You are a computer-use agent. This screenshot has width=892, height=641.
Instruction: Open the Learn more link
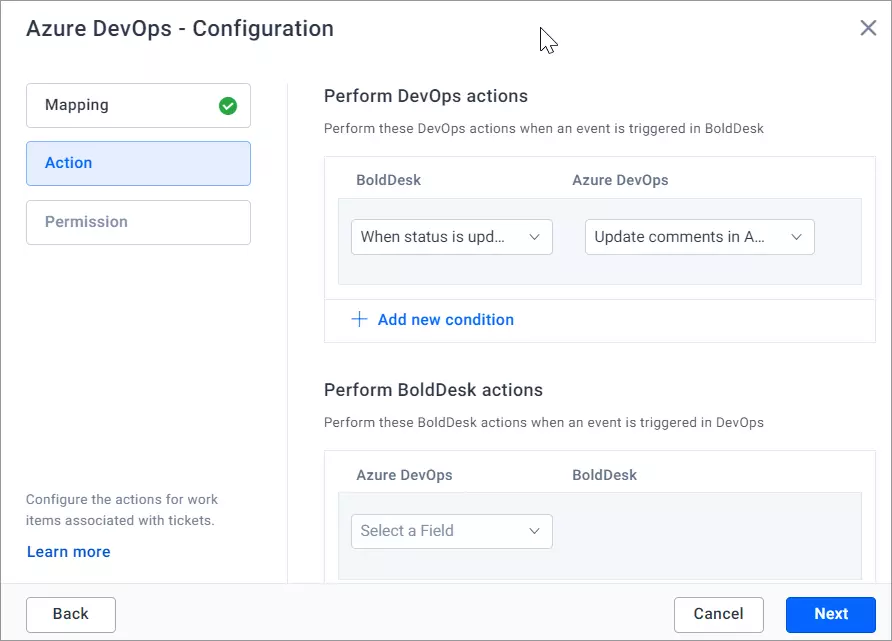pyautogui.click(x=69, y=552)
